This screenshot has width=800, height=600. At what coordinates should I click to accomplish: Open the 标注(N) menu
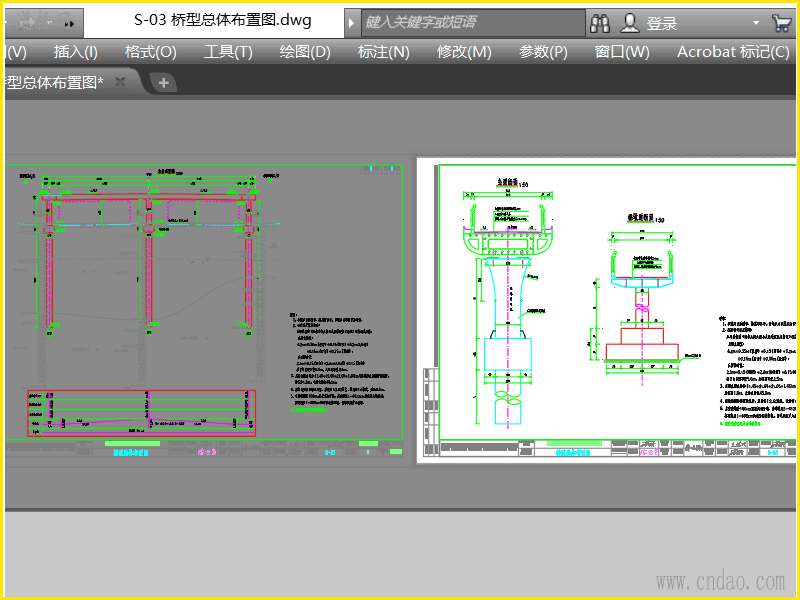(383, 52)
